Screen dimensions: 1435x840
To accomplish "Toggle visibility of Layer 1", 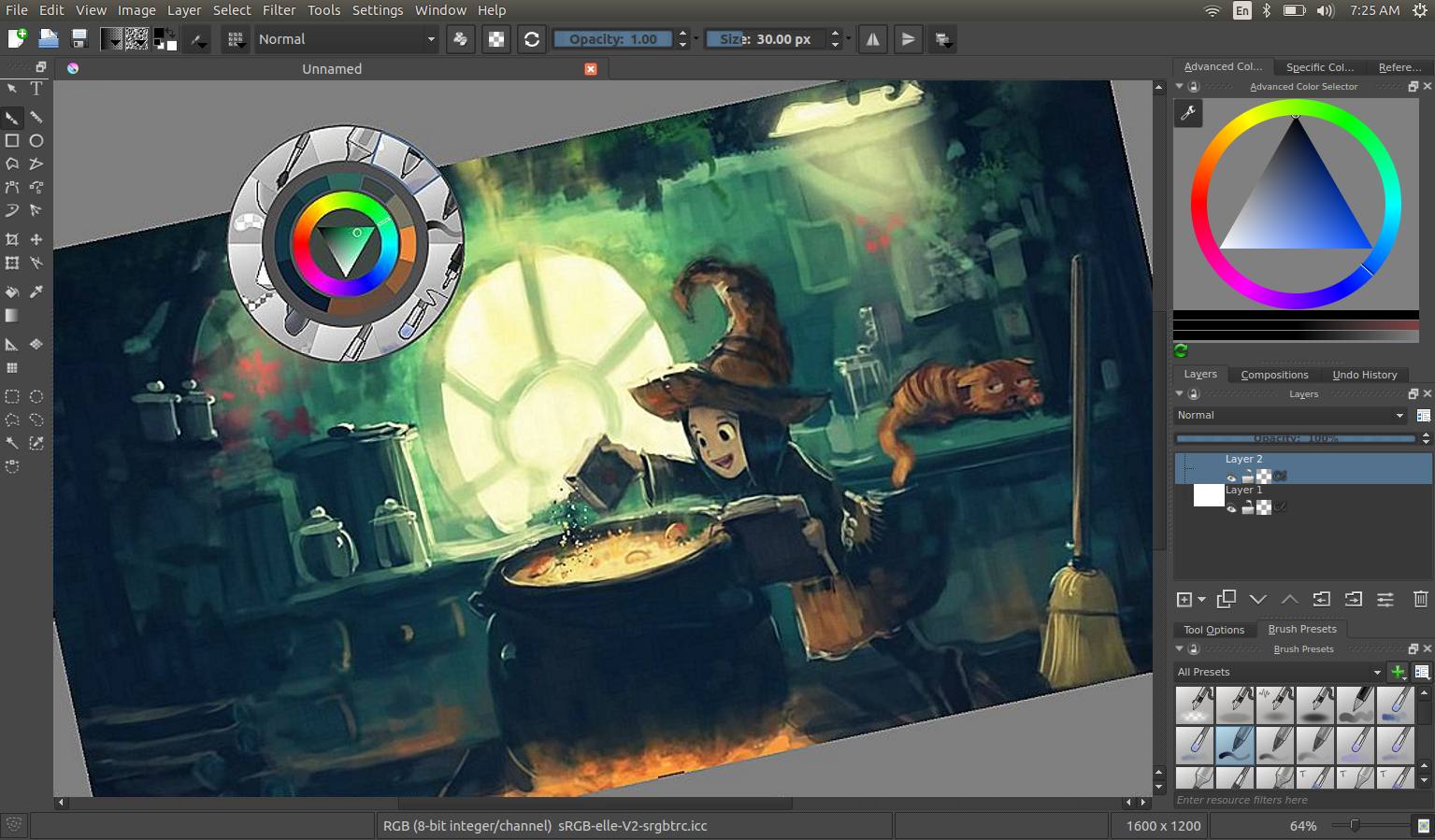I will pyautogui.click(x=1231, y=509).
